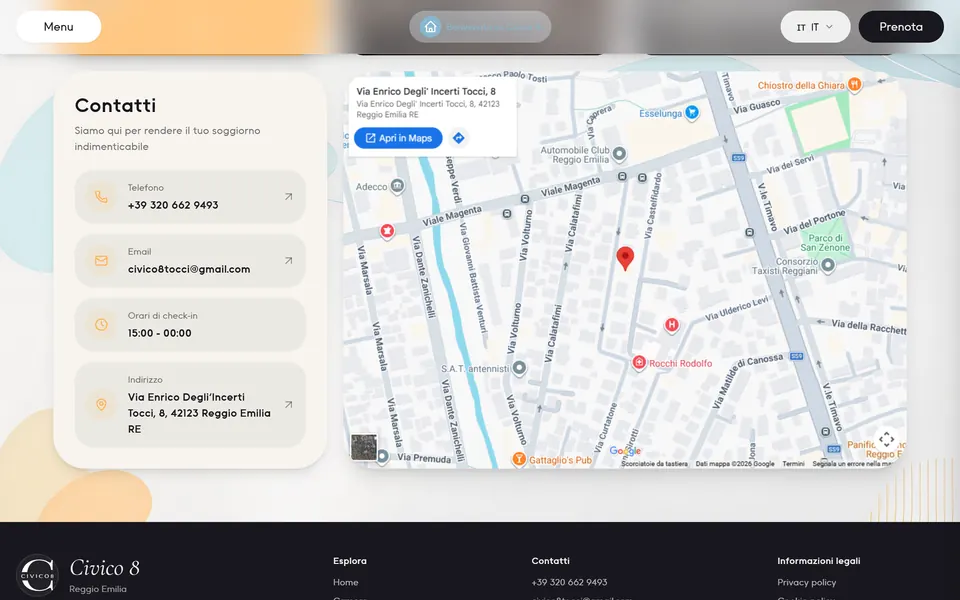Open the Telefono card arrow link
The width and height of the screenshot is (960, 600).
pos(288,197)
